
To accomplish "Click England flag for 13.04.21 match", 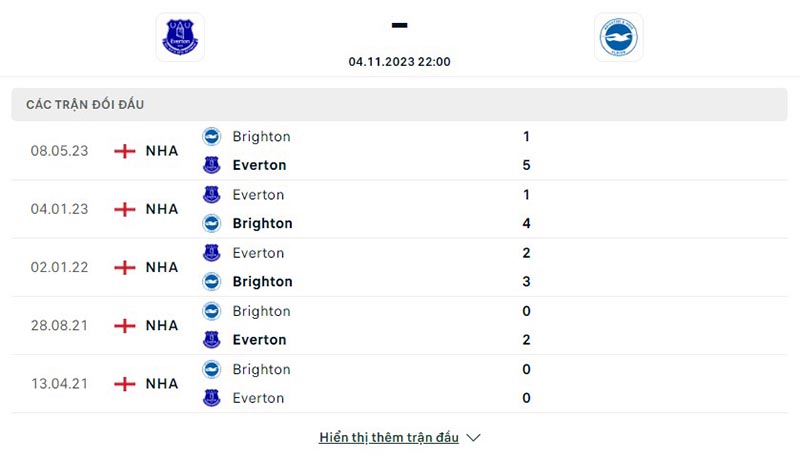I will (x=125, y=384).
